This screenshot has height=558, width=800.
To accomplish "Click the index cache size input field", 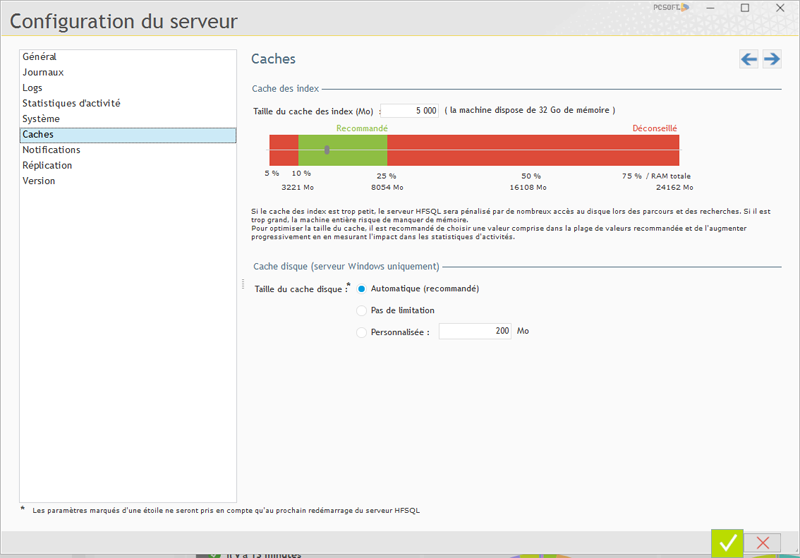I will 410,111.
